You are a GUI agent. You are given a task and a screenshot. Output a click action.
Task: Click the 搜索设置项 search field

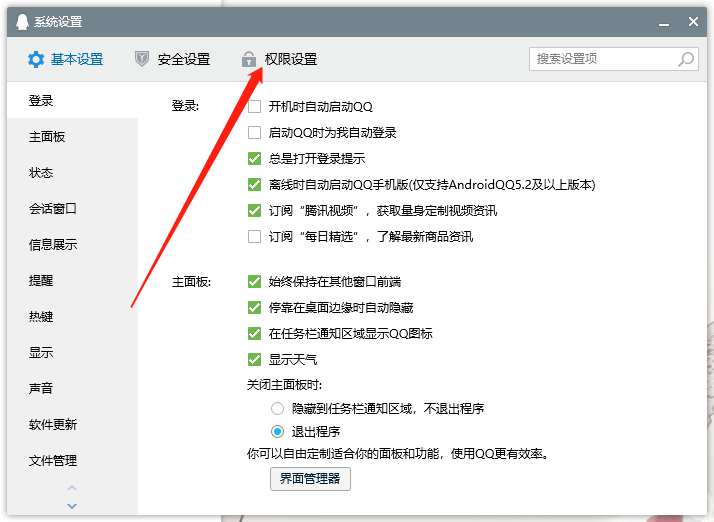[x=614, y=59]
